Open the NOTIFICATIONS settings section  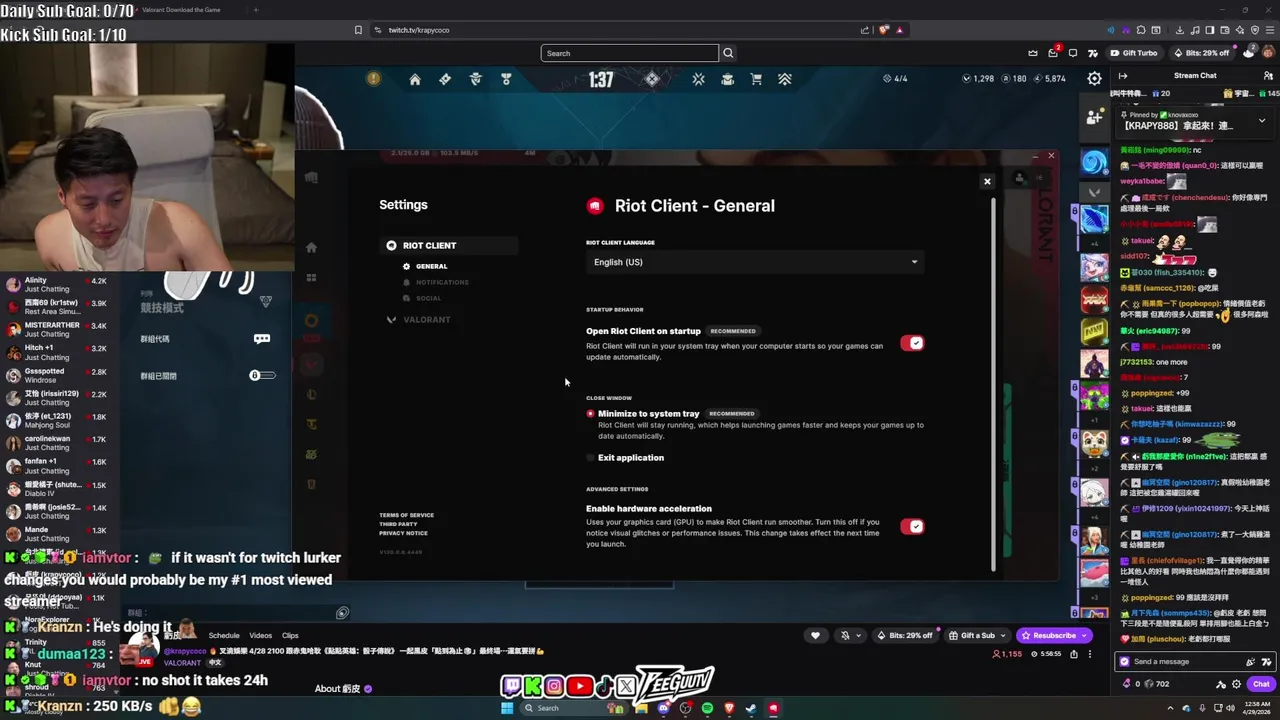pos(442,282)
